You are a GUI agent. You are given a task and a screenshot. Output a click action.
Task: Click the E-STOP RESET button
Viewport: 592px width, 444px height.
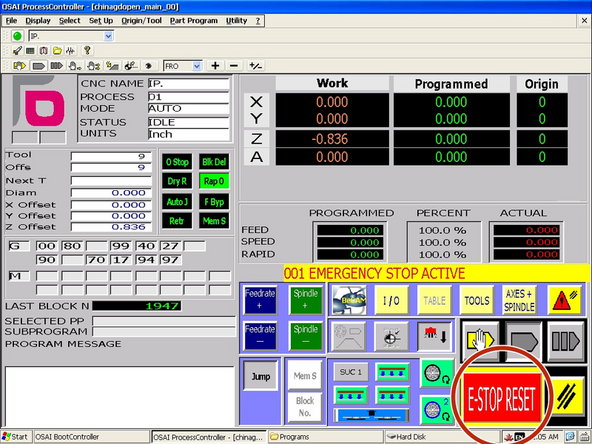pos(502,399)
